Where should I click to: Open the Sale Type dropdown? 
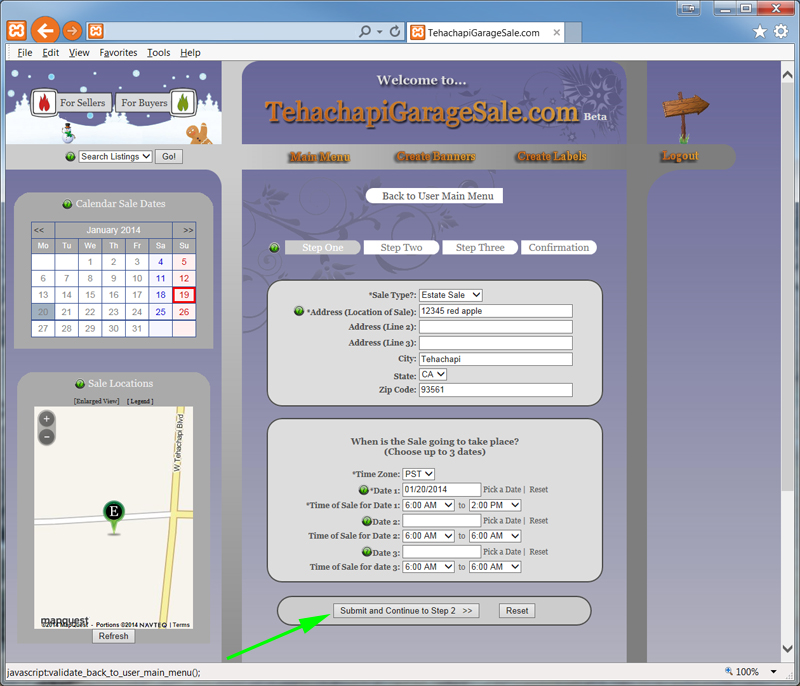[x=451, y=295]
